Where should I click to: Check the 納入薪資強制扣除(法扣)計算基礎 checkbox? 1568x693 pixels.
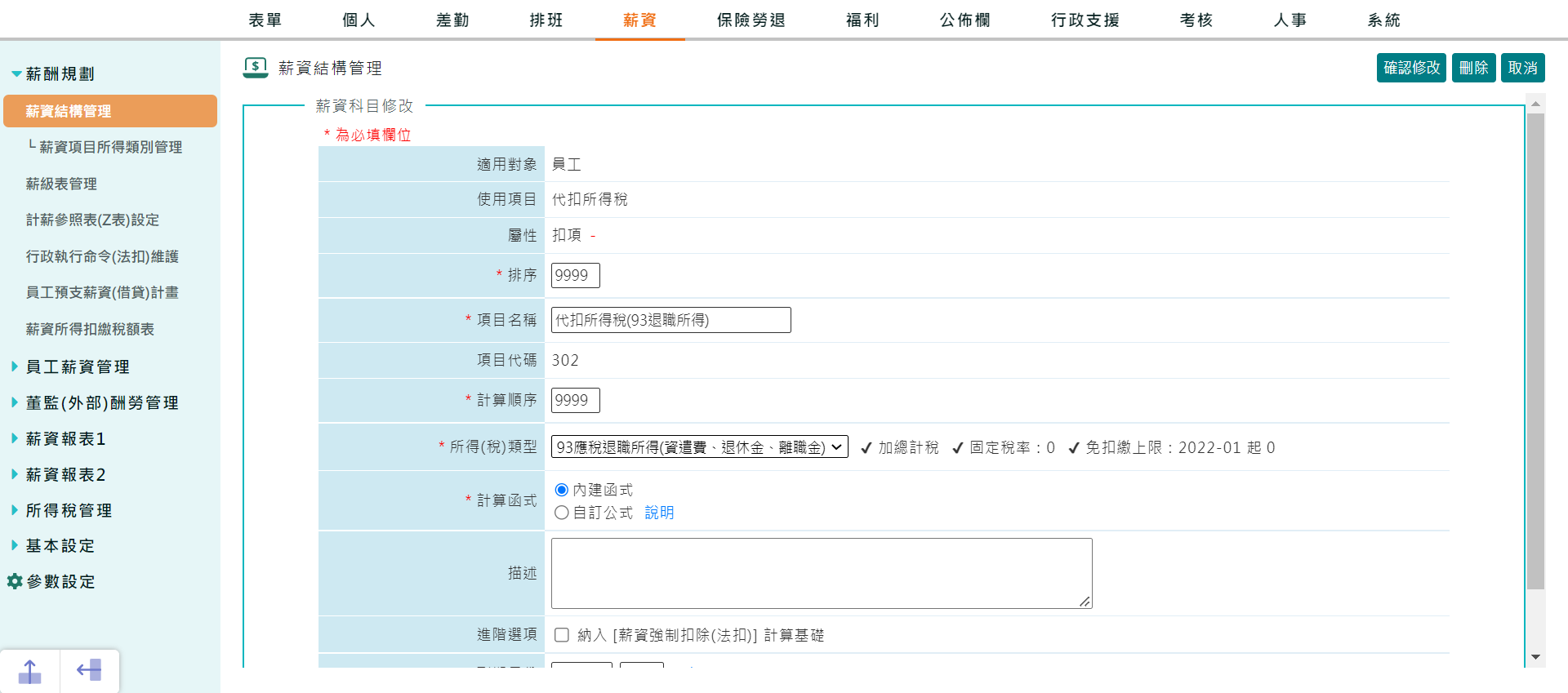click(562, 635)
